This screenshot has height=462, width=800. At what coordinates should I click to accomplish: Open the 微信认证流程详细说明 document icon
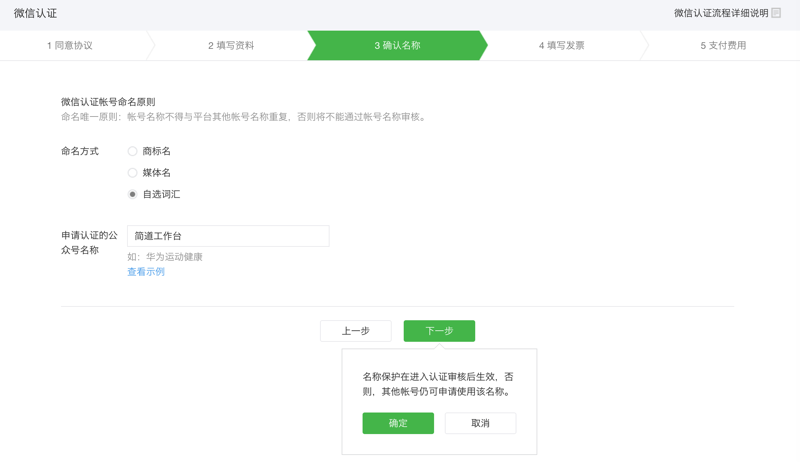coord(776,13)
